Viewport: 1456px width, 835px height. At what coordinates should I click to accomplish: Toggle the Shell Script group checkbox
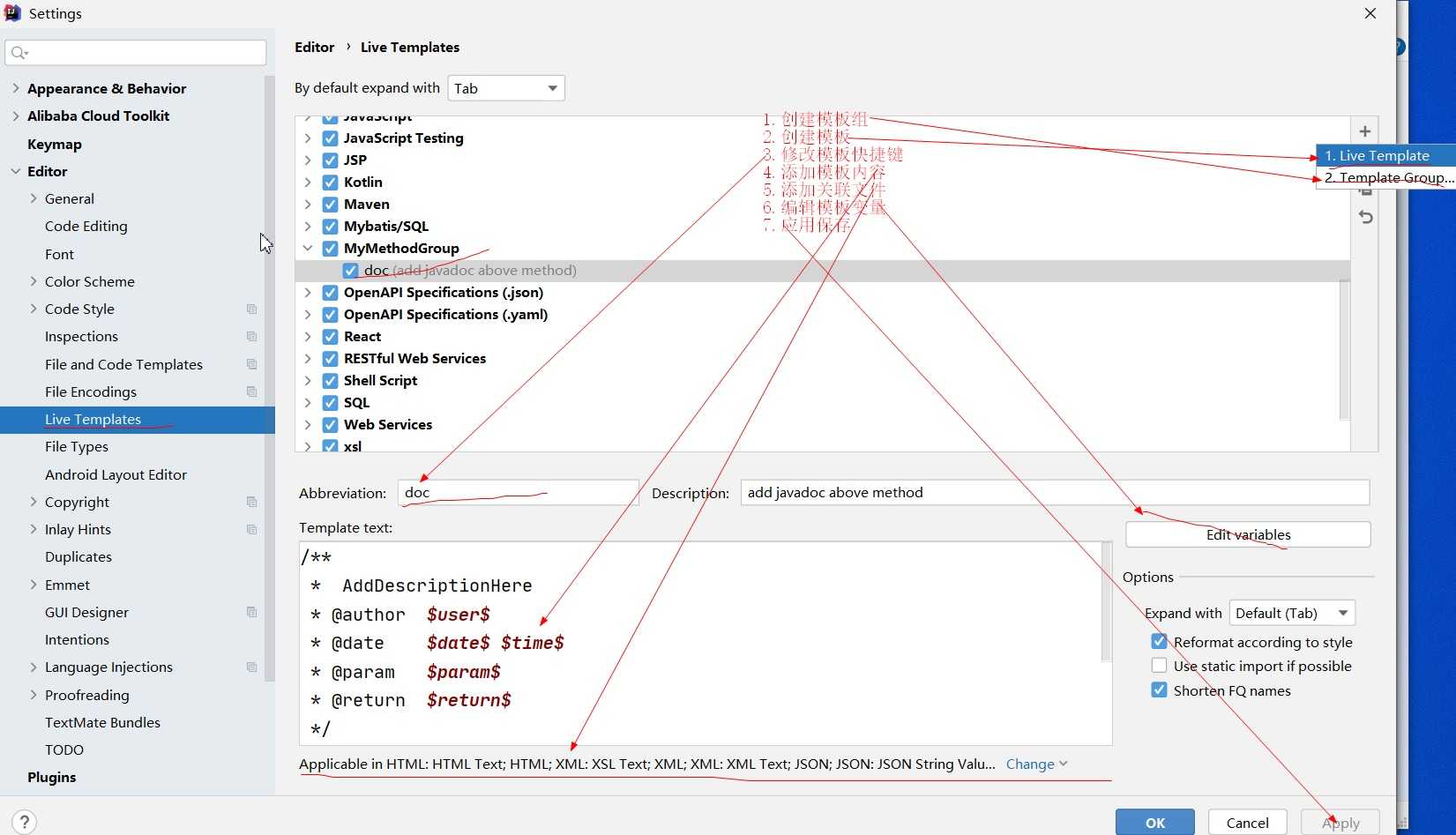tap(330, 381)
